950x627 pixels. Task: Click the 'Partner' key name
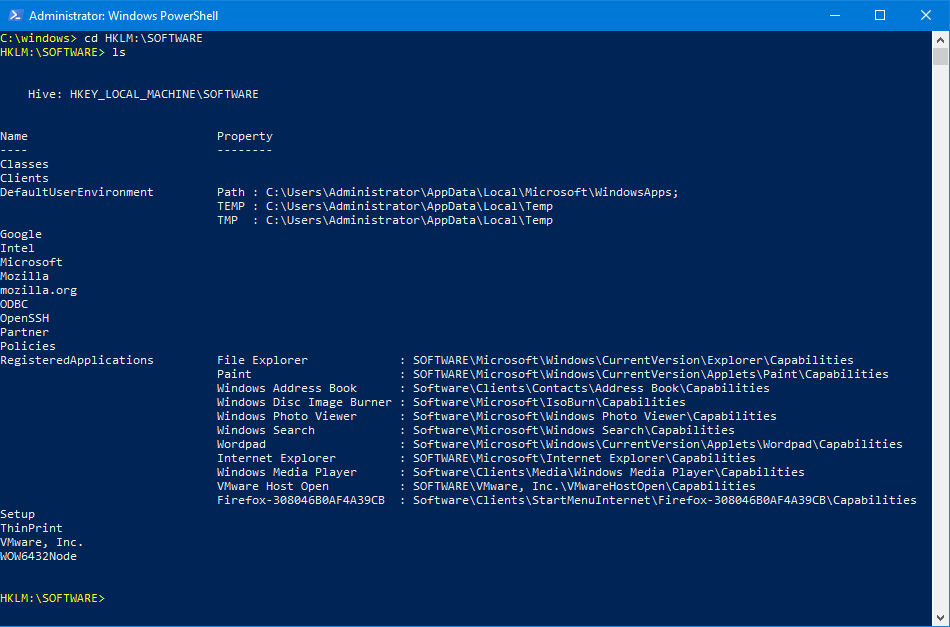(24, 332)
